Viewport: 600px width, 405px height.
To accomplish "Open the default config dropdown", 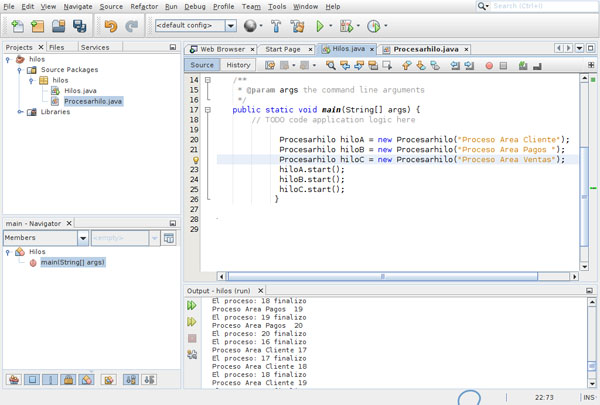I will coord(230,26).
